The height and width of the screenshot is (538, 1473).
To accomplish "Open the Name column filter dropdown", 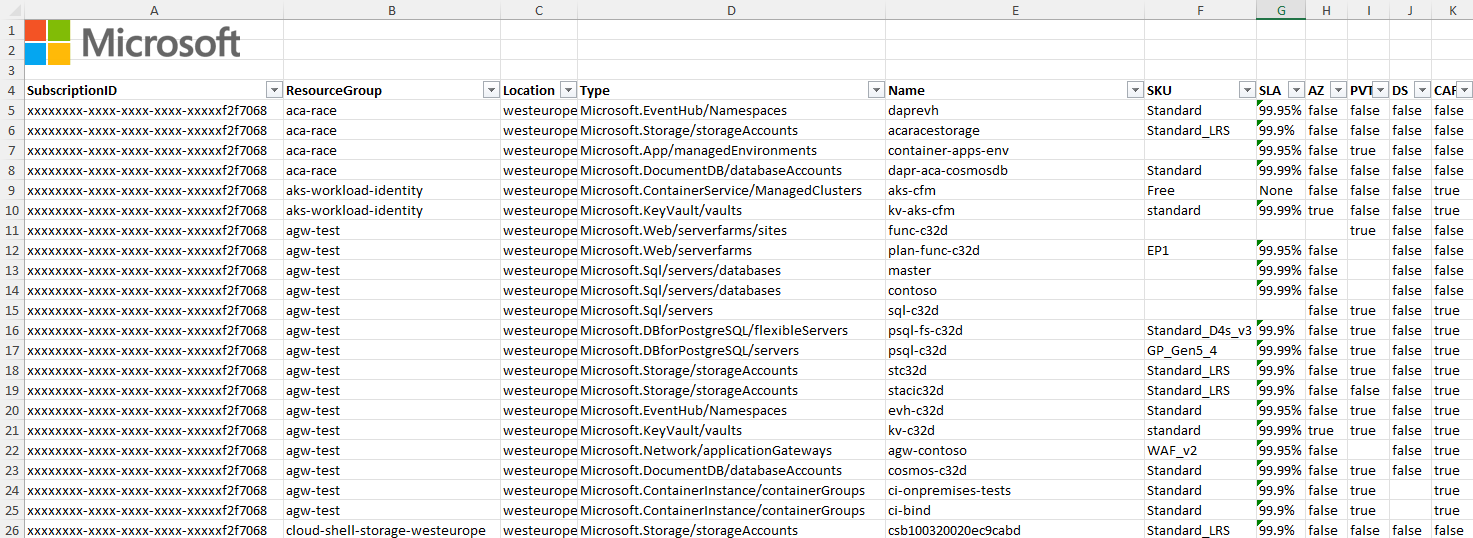I will pos(1135,90).
